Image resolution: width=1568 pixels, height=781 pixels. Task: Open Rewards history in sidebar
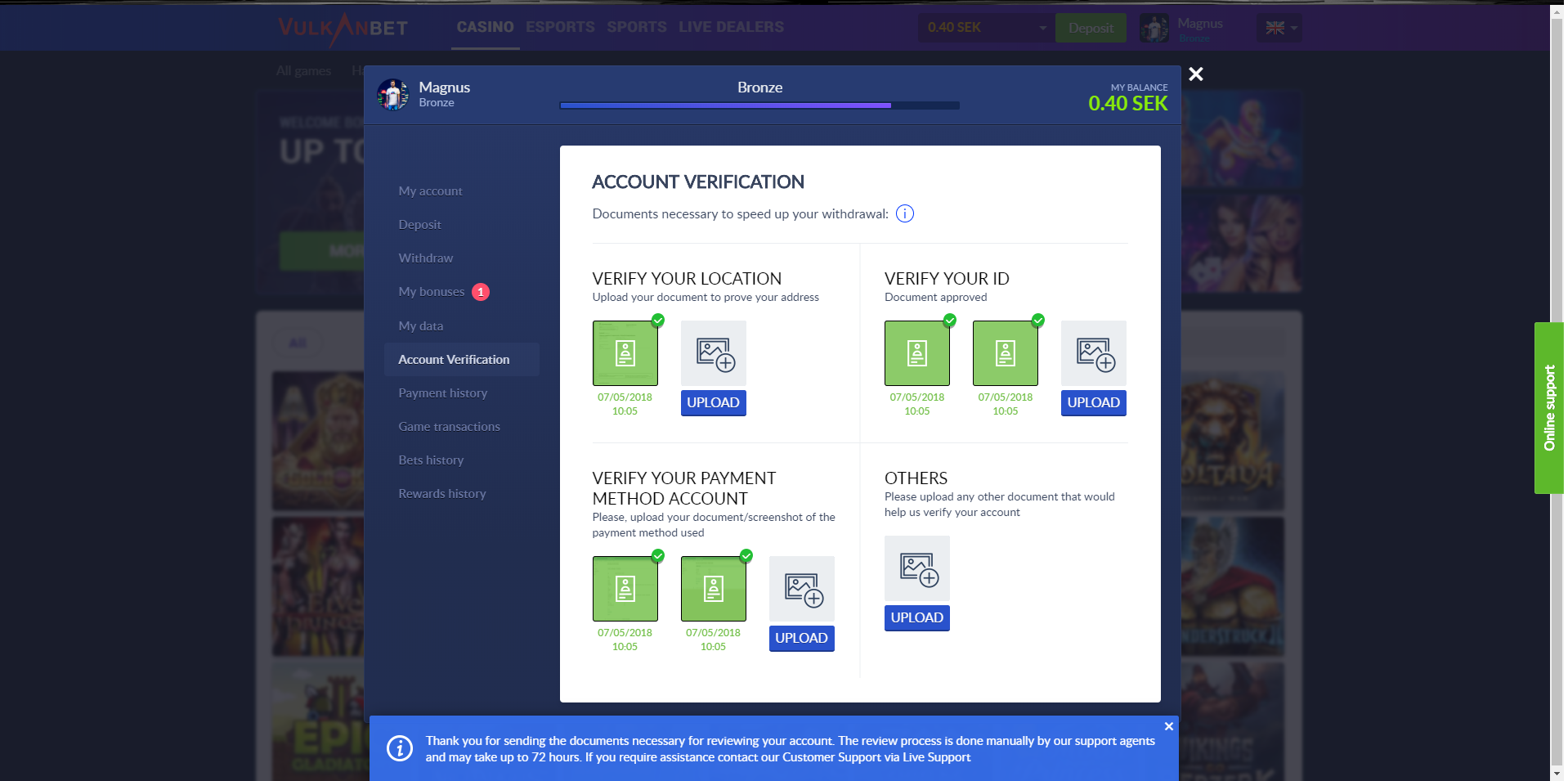pos(441,493)
